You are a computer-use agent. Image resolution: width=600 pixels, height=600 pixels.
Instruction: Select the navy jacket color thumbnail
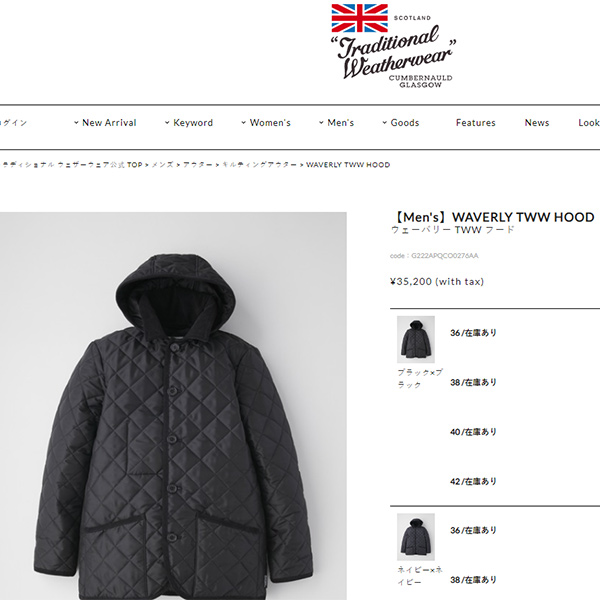416,536
